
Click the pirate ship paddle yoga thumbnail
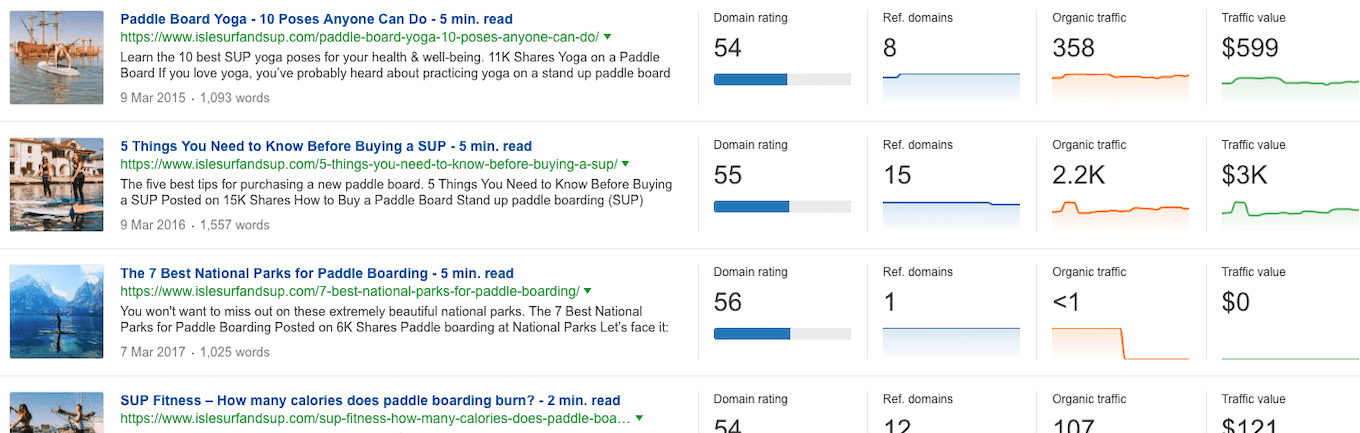point(57,57)
